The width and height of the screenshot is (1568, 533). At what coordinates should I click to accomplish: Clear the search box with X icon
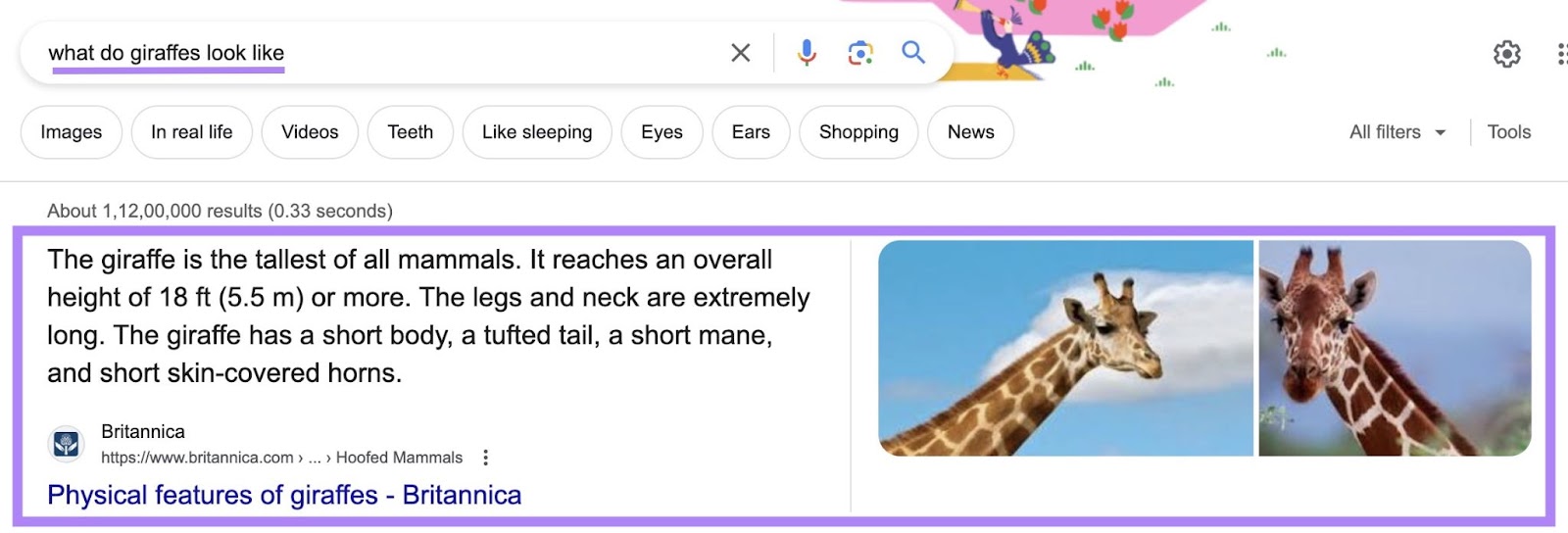pyautogui.click(x=741, y=53)
